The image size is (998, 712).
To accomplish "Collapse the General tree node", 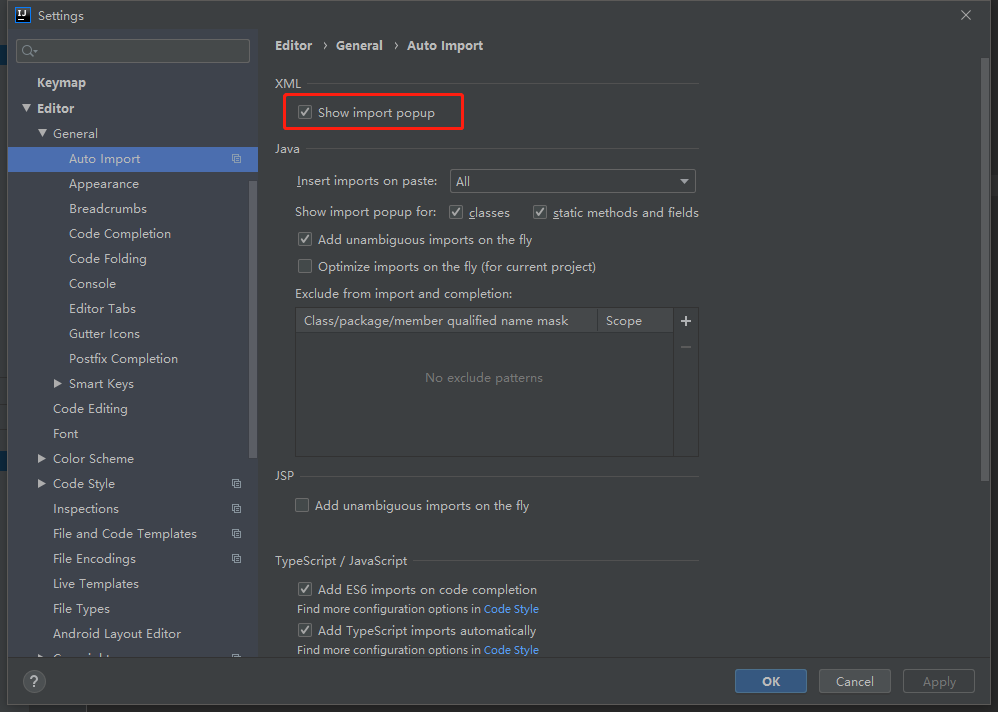I will [x=42, y=133].
